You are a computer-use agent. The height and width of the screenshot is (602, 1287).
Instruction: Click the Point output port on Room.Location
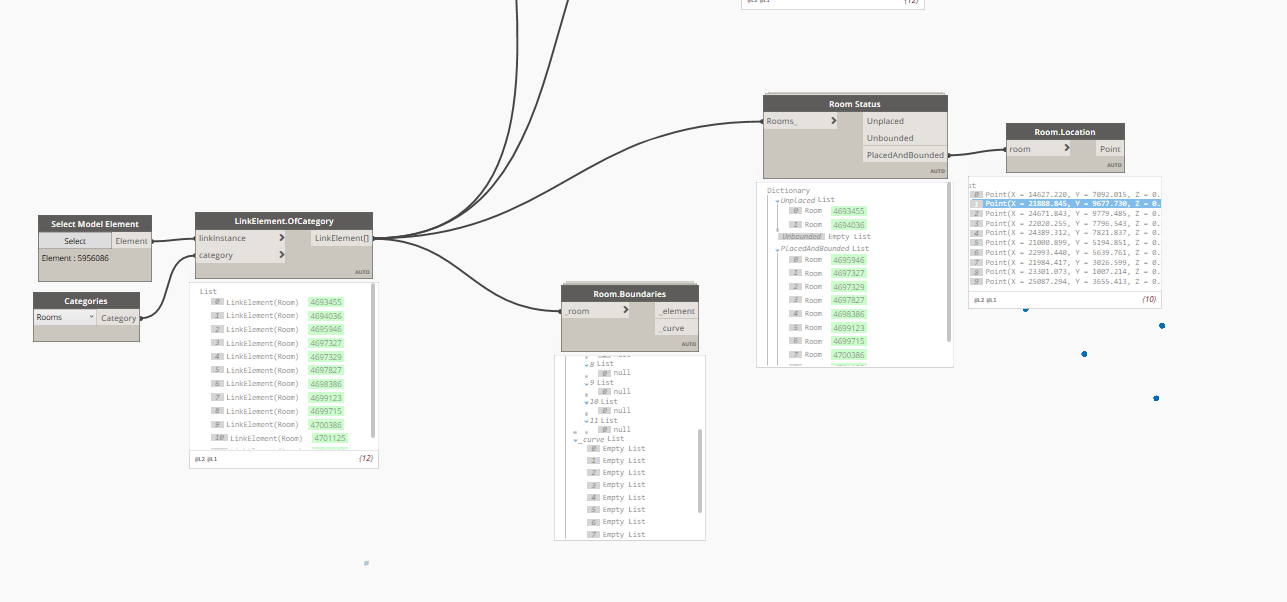1110,148
